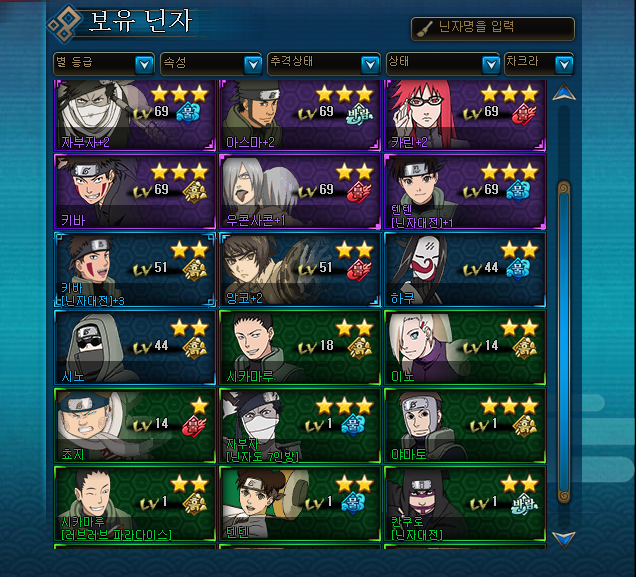Open the 별 등급 dropdown
This screenshot has width=636, height=577.
(x=104, y=64)
